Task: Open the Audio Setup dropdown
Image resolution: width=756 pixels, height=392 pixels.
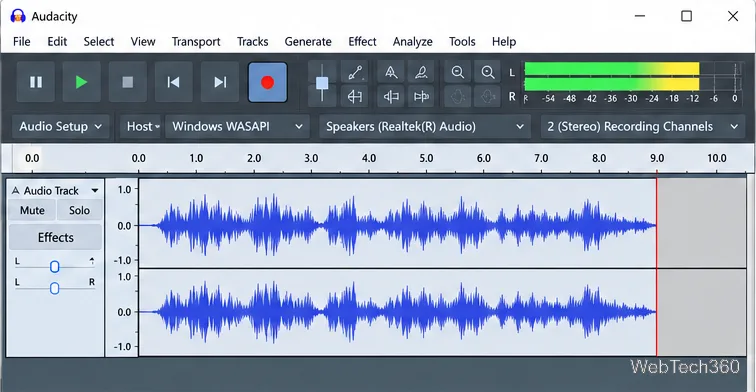Action: [x=61, y=127]
